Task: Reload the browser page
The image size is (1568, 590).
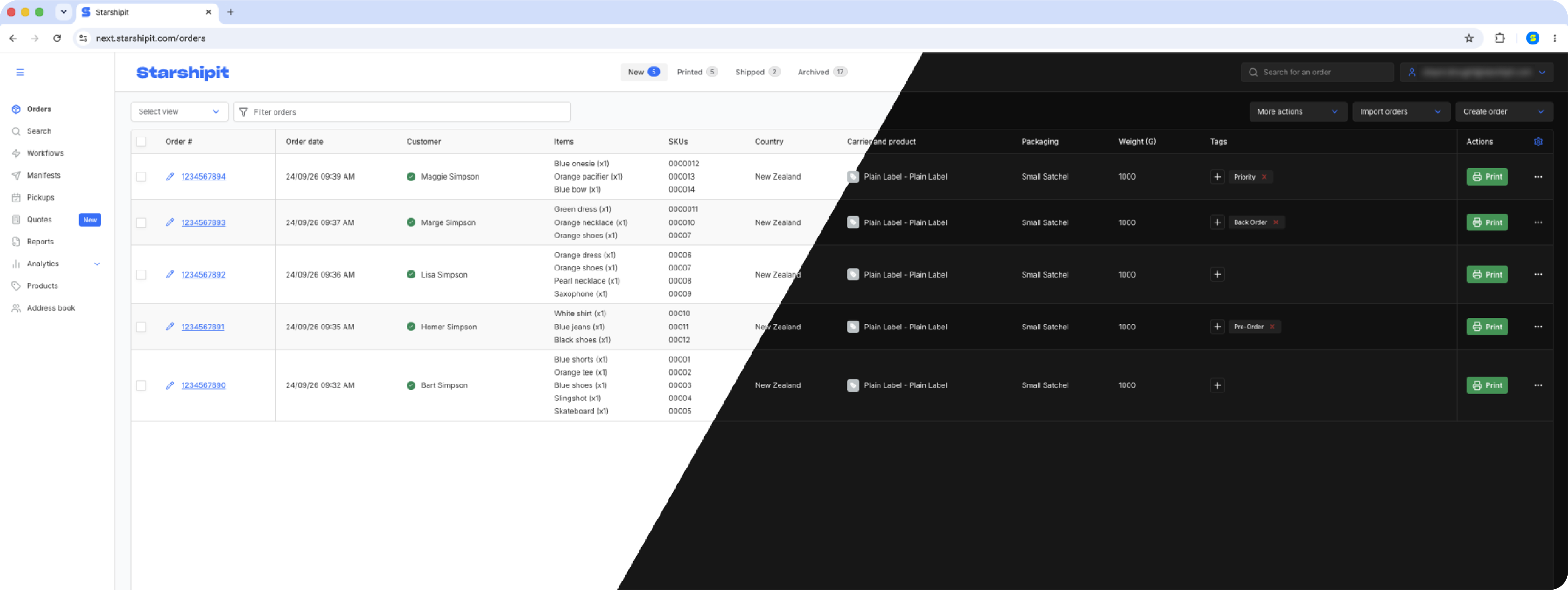Action: click(57, 38)
